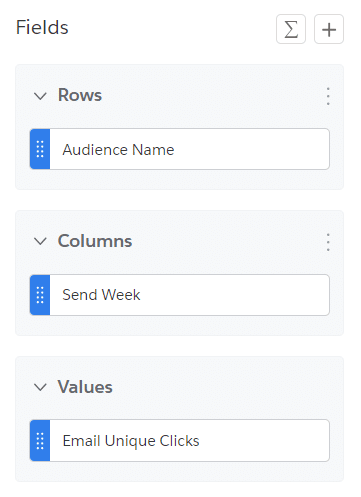
Task: Collapse the Columns section chevron
Action: click(40, 241)
